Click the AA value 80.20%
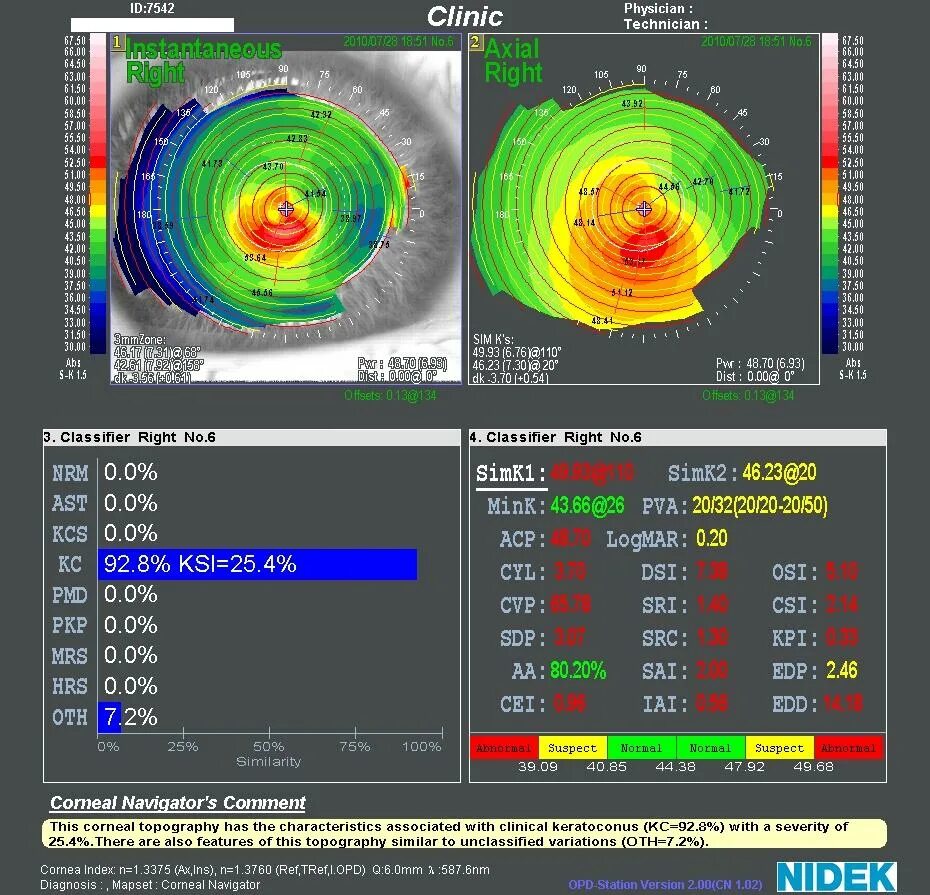Viewport: 930px width, 895px height. click(578, 671)
